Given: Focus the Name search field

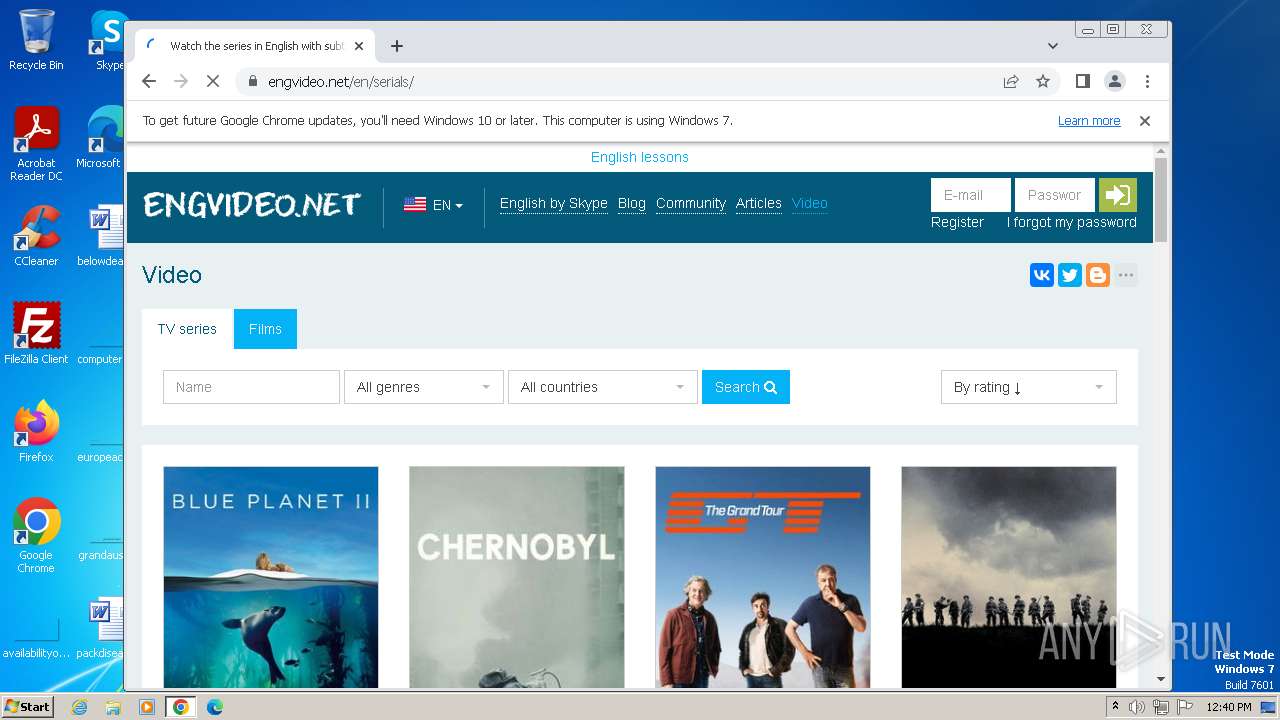Looking at the screenshot, I should pos(251,387).
